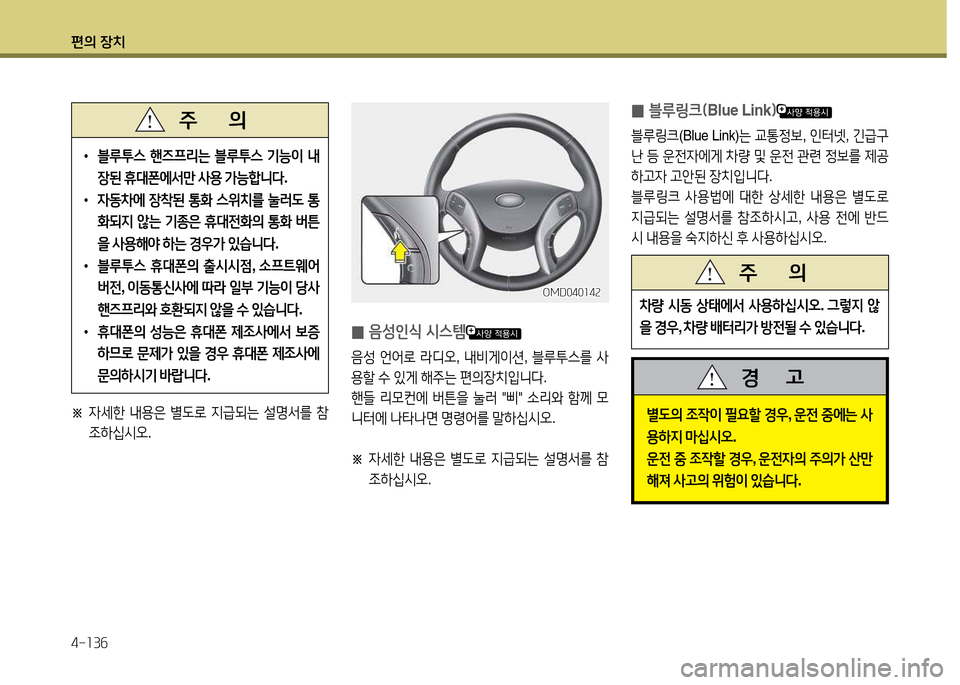Click the text 운전 중 조작할 경우

(700, 459)
